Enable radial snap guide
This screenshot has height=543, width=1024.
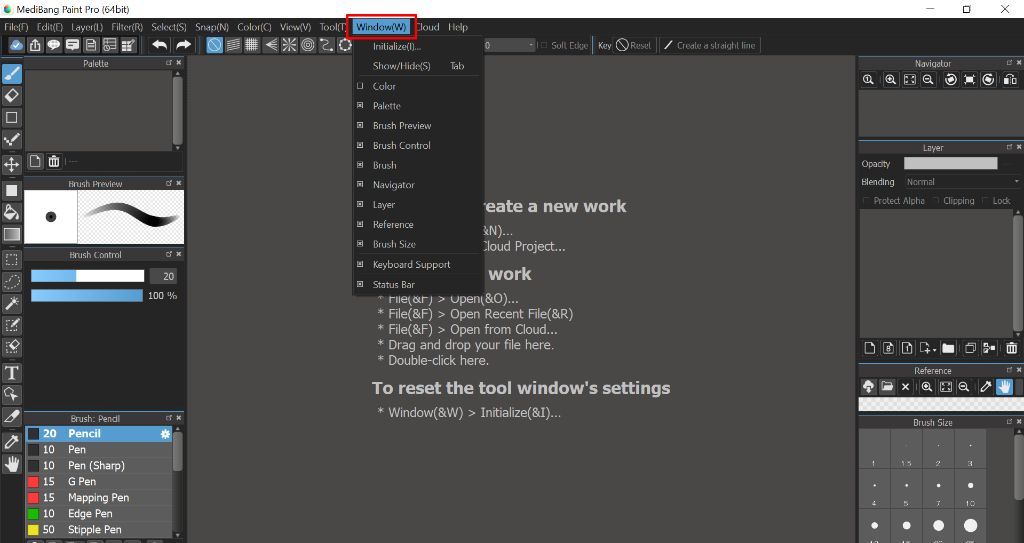[x=289, y=45]
